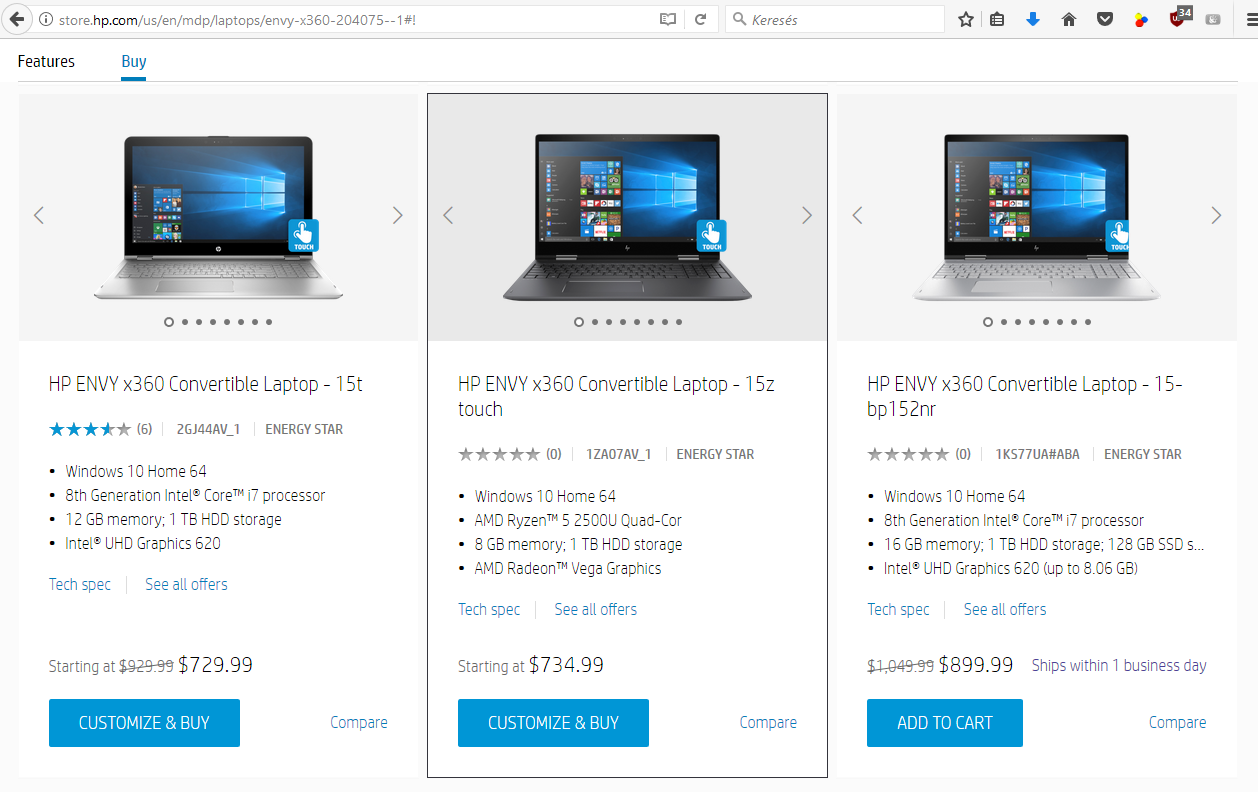Compare the 15-bp152nr laptop
Image resolution: width=1258 pixels, height=792 pixels.
(1177, 722)
